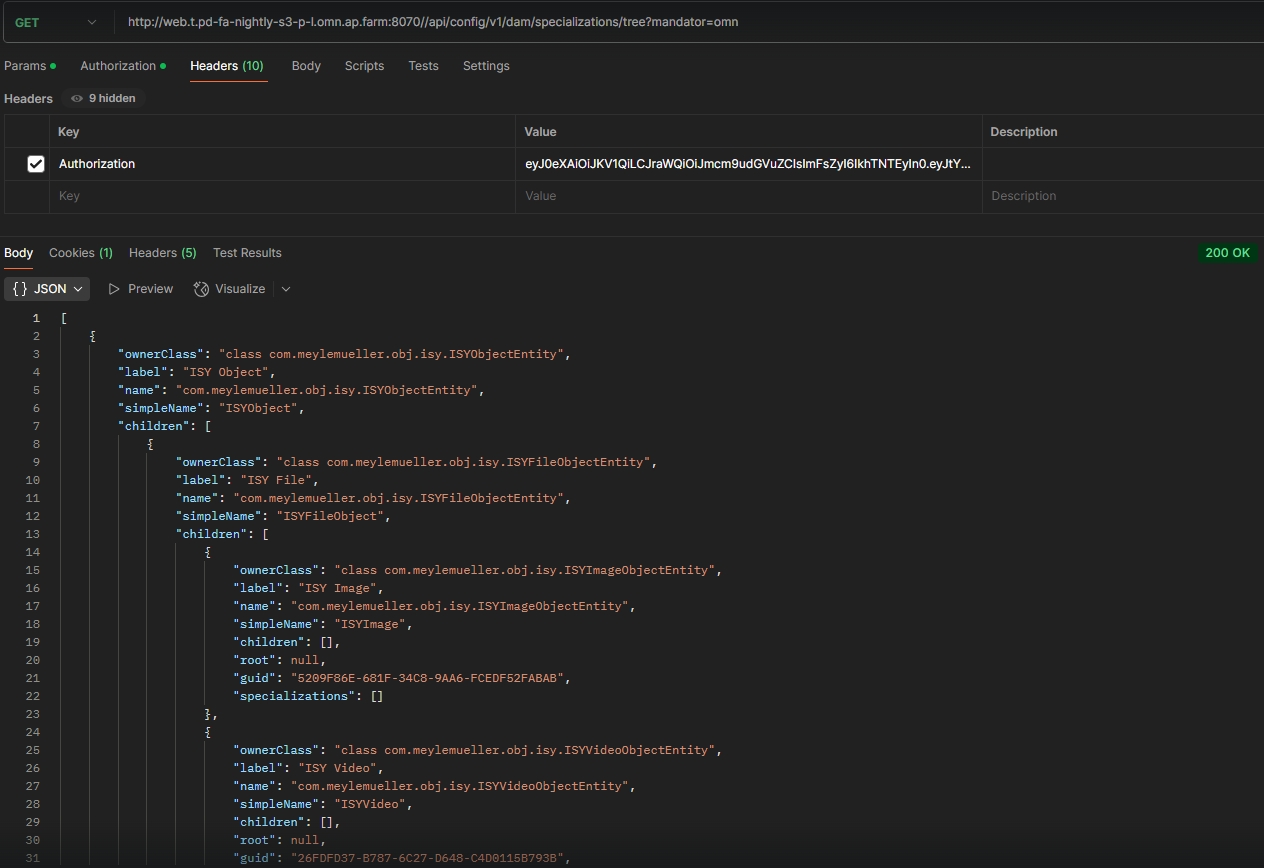Open the Test Results tab
Viewport: 1264px width, 868px height.
[247, 253]
